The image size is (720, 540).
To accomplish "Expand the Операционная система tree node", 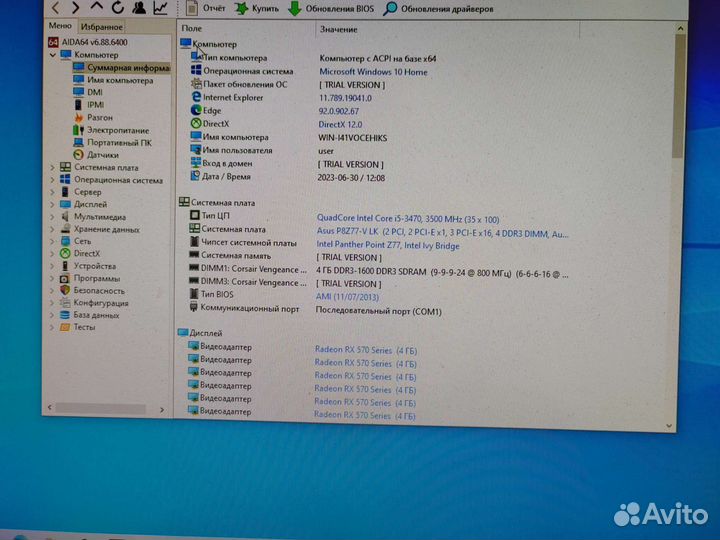I will click(x=52, y=180).
